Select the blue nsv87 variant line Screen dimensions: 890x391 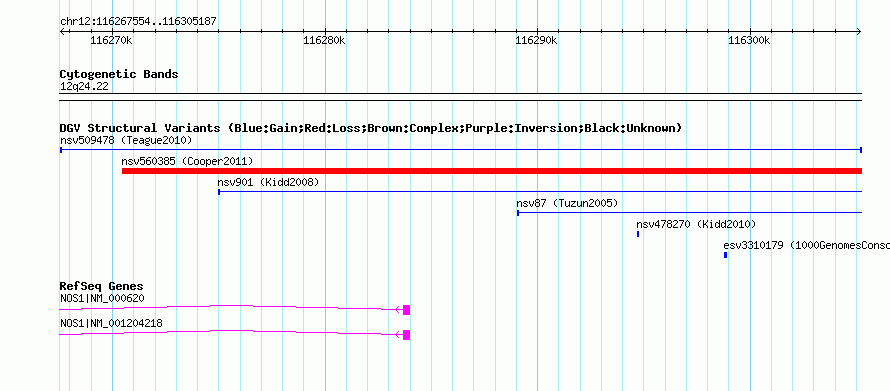(x=690, y=213)
